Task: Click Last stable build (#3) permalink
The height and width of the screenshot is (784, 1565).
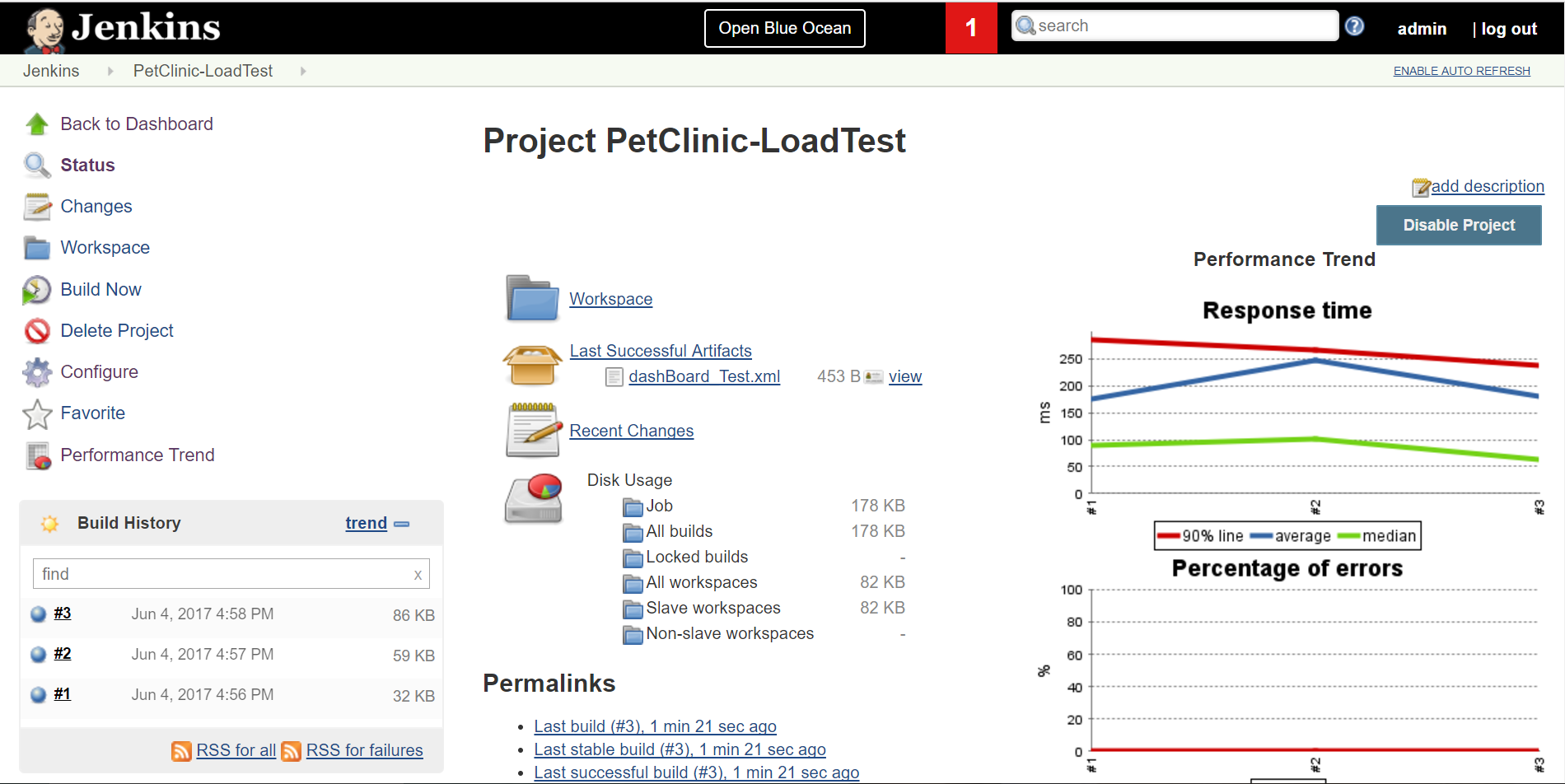Action: pos(680,750)
